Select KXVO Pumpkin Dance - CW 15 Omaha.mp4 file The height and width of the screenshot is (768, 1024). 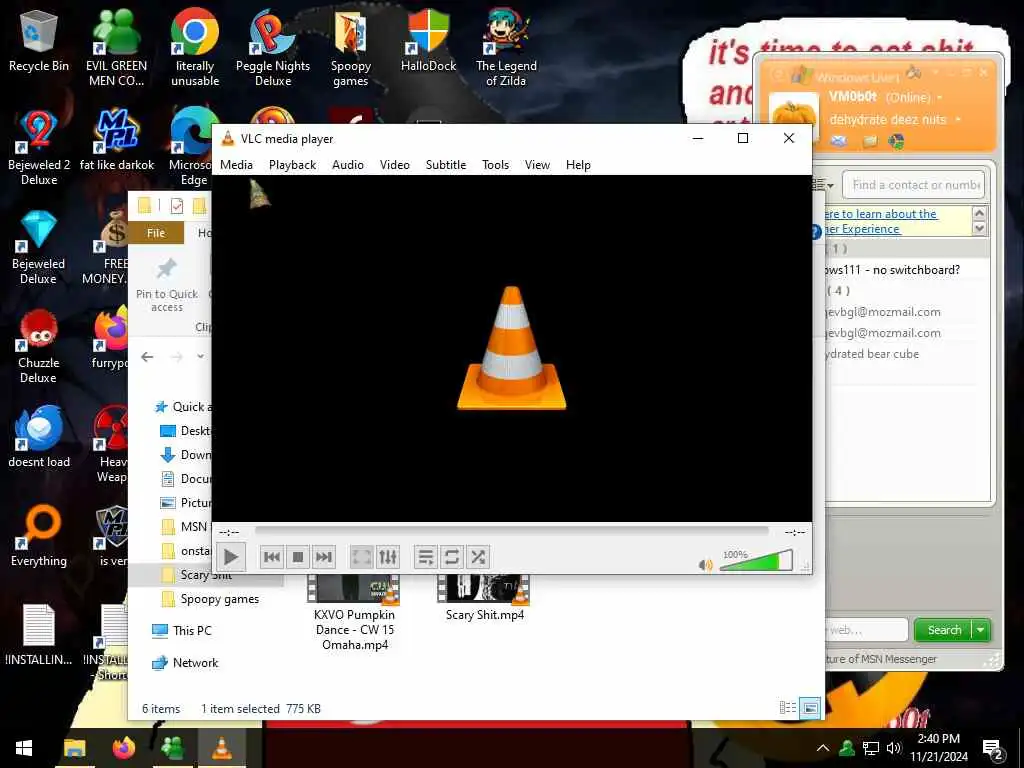click(x=354, y=614)
